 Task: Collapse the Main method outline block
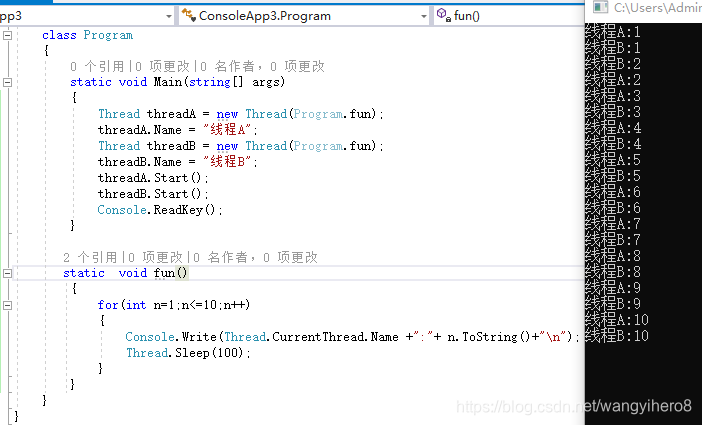click(x=8, y=82)
